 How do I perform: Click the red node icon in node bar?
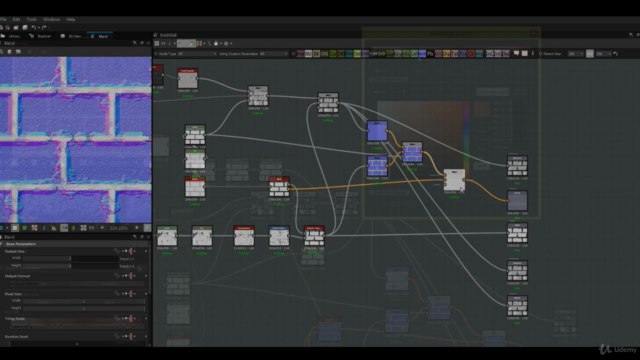click(x=471, y=53)
